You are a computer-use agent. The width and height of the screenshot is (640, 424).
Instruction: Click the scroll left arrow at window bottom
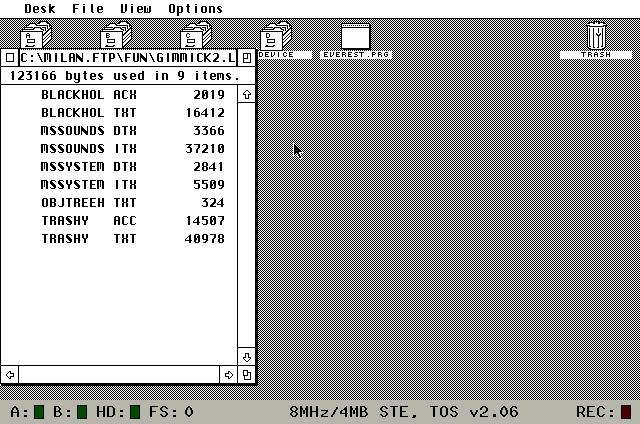coord(10,375)
